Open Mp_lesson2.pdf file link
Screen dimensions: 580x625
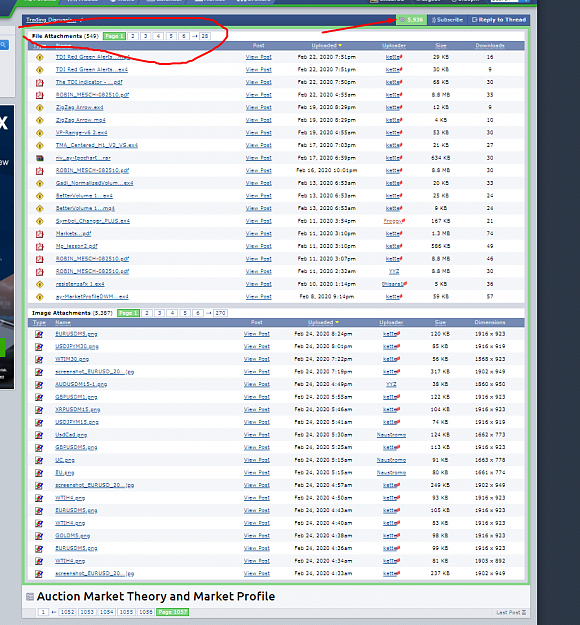pos(77,246)
